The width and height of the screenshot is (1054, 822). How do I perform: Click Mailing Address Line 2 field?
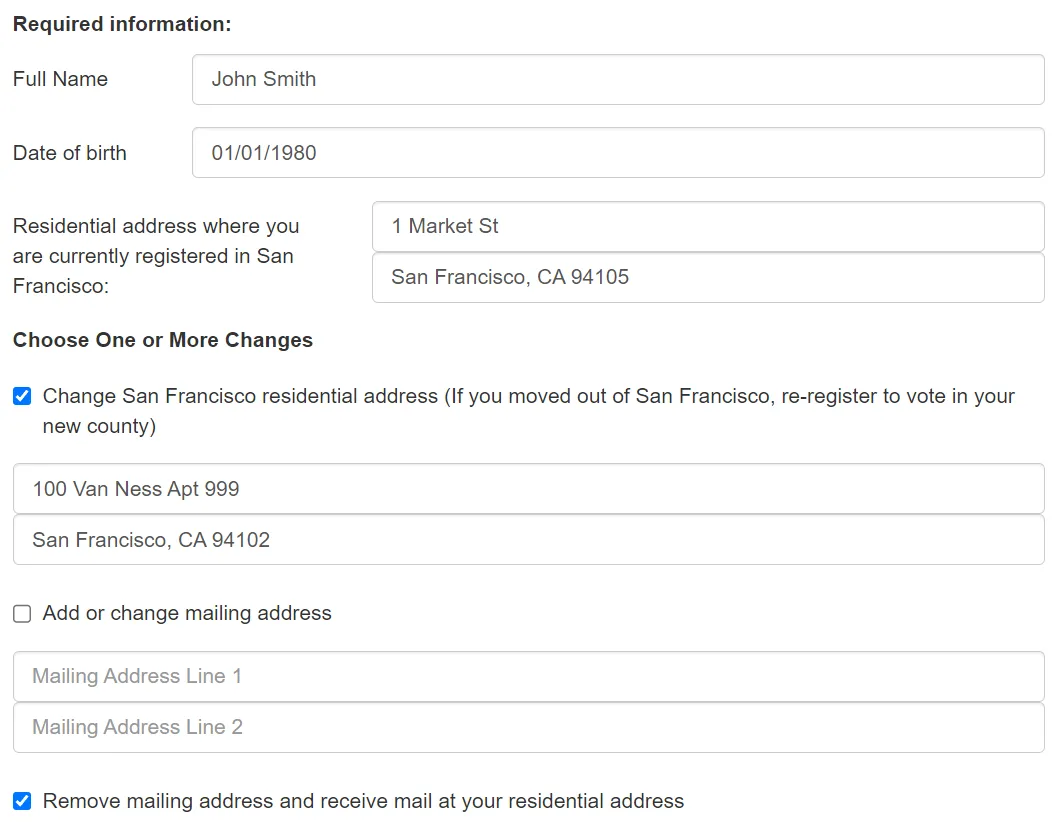coord(528,727)
